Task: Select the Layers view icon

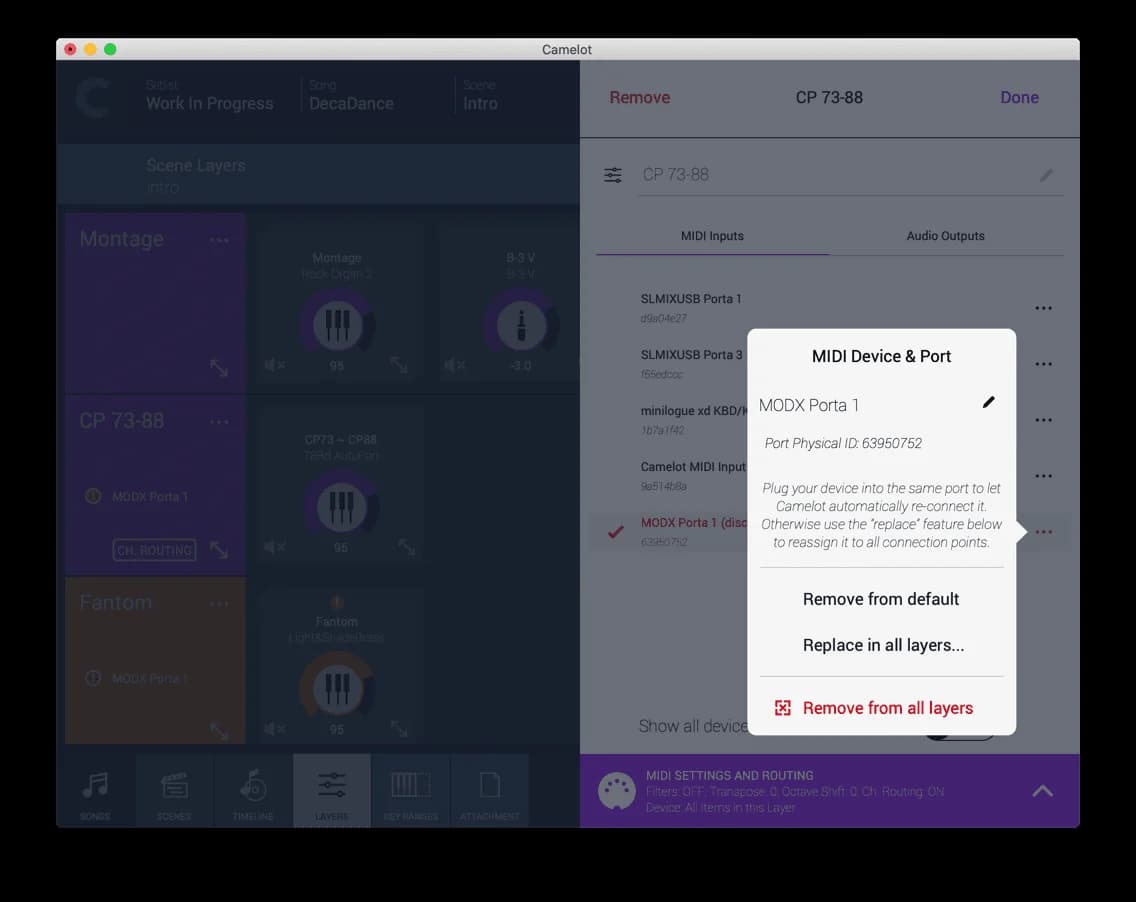Action: click(332, 790)
